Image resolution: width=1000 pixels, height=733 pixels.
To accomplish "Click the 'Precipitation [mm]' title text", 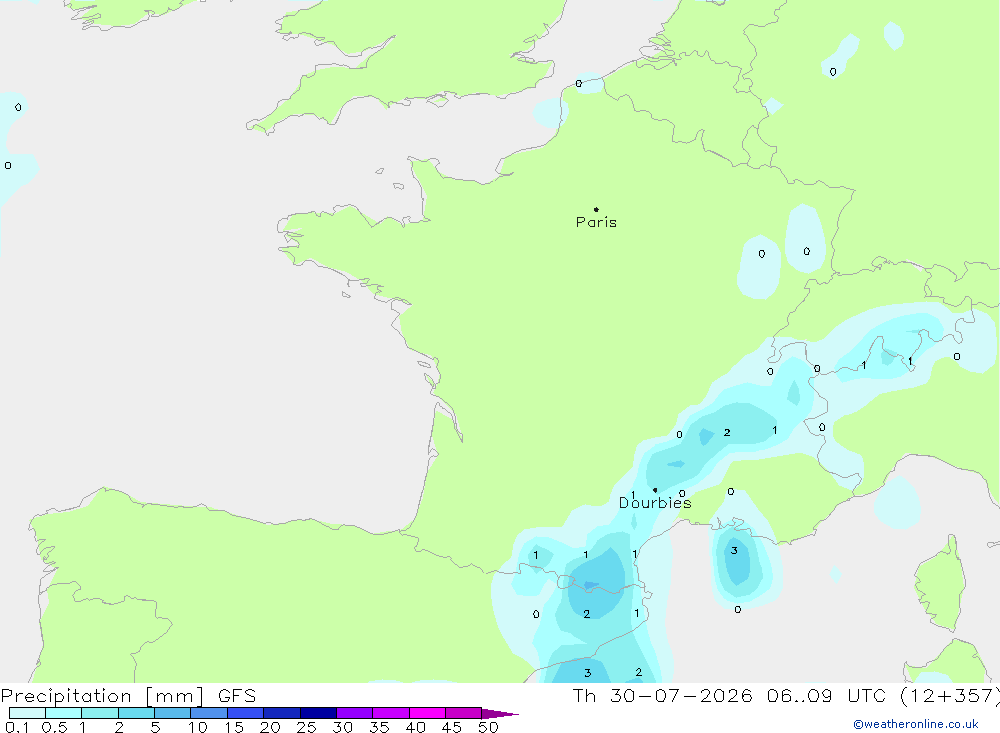I will (102, 696).
